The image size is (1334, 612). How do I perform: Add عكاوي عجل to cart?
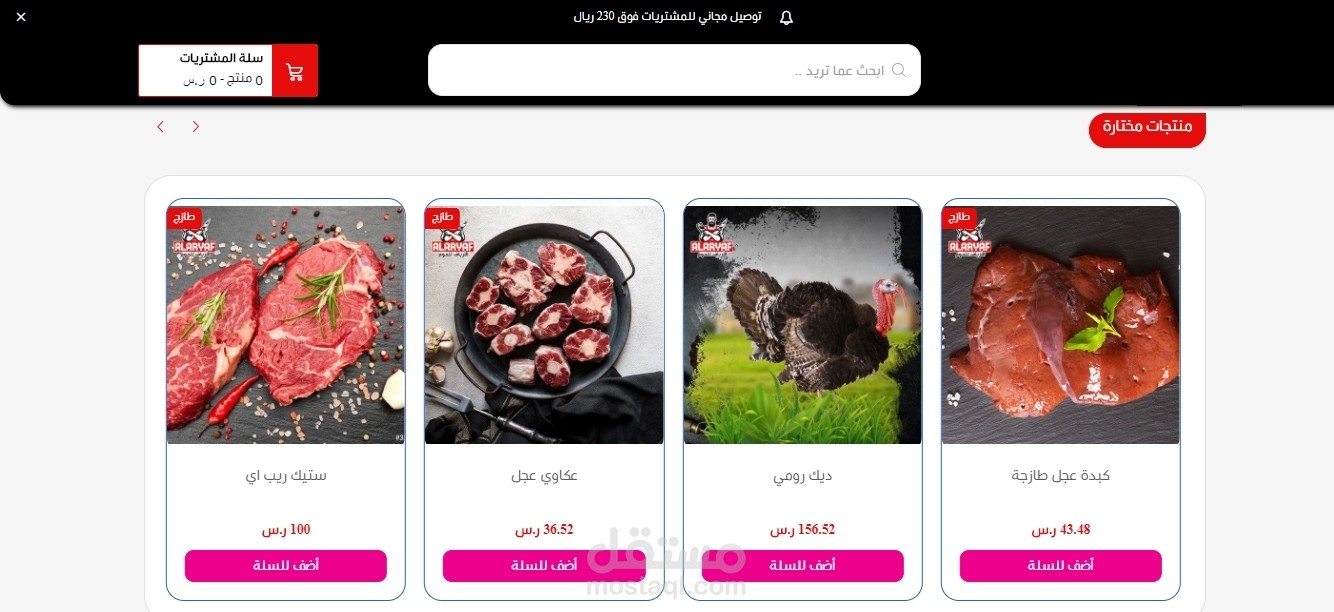tap(544, 565)
